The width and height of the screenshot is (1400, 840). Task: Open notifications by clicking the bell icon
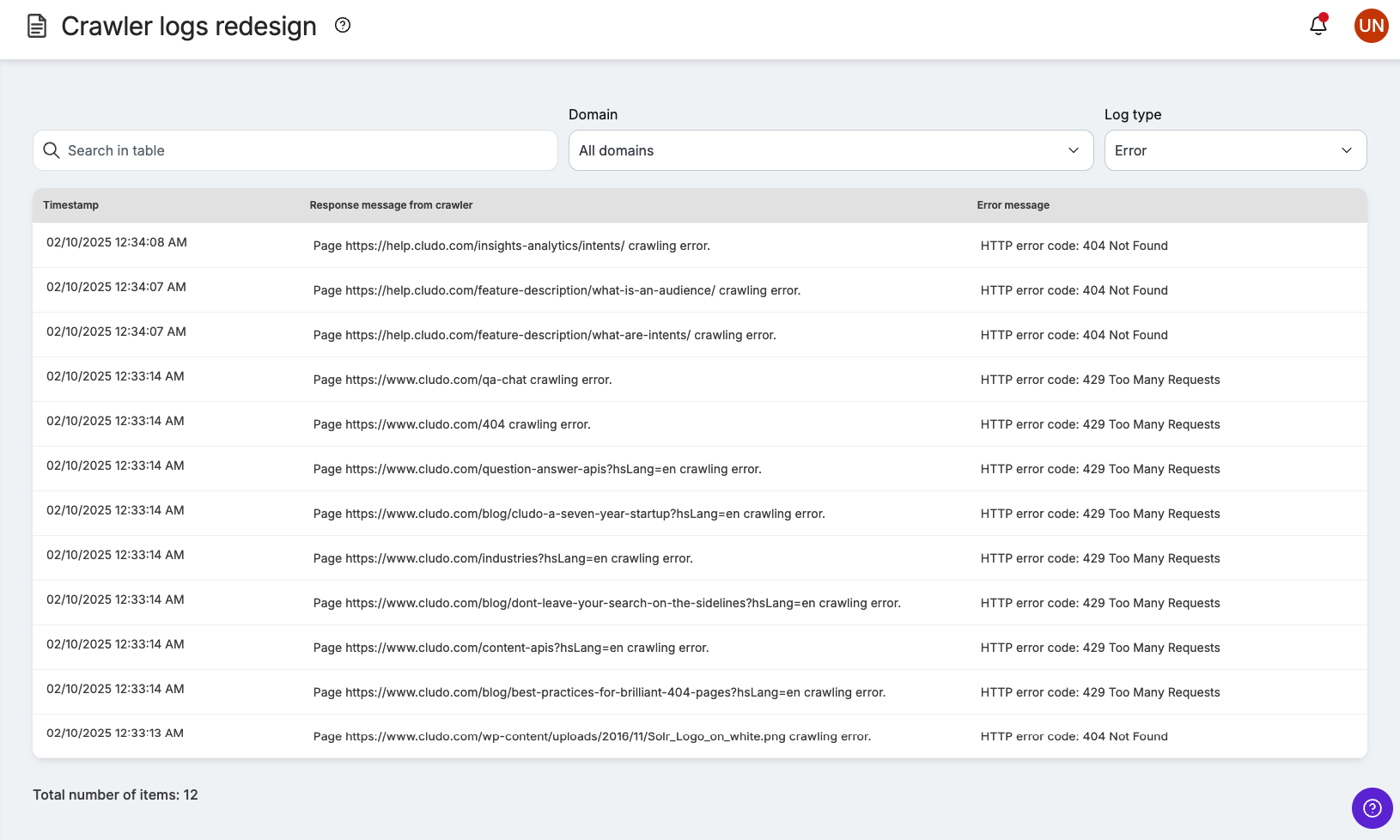tap(1318, 26)
